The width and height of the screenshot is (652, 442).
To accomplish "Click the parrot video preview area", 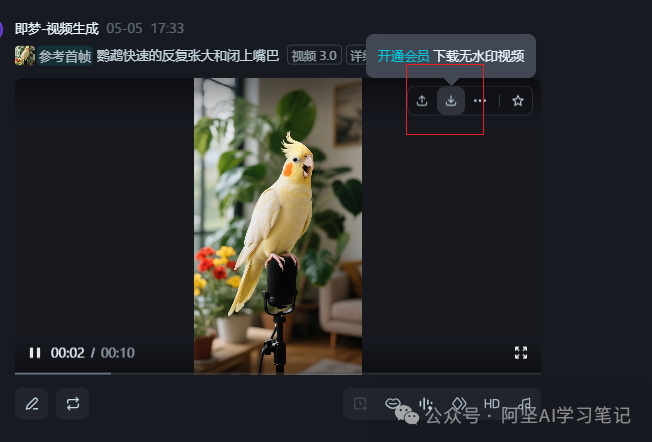I will pyautogui.click(x=278, y=226).
